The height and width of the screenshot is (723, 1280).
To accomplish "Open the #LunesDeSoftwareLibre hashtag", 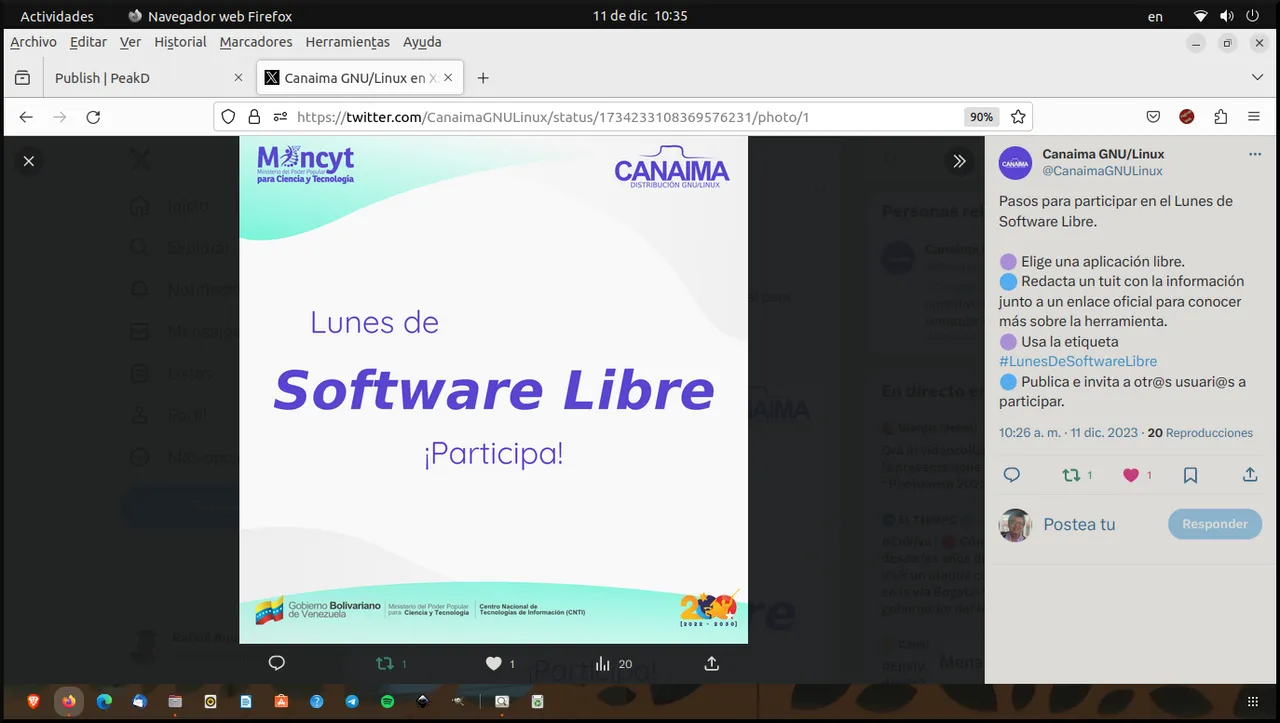I will [1077, 361].
